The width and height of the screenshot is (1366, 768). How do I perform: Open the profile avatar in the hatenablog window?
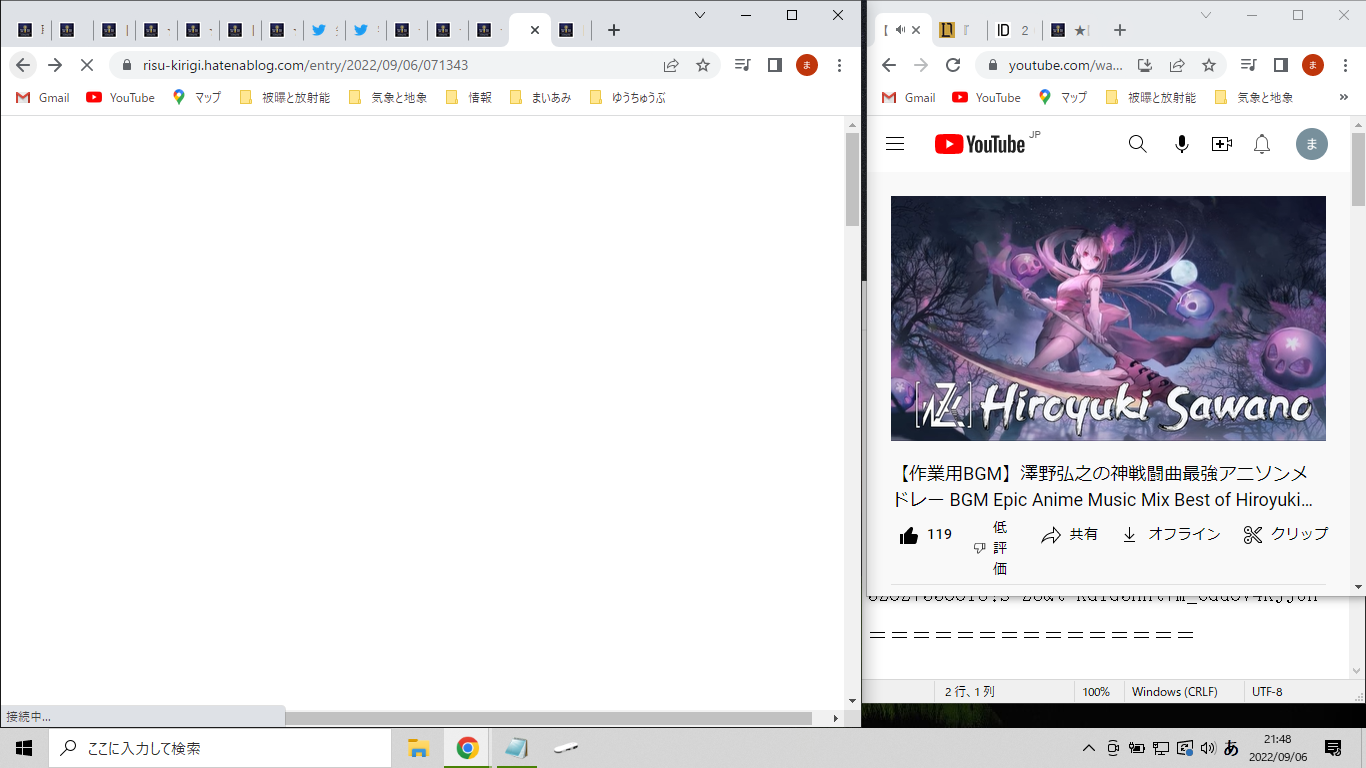[x=807, y=65]
